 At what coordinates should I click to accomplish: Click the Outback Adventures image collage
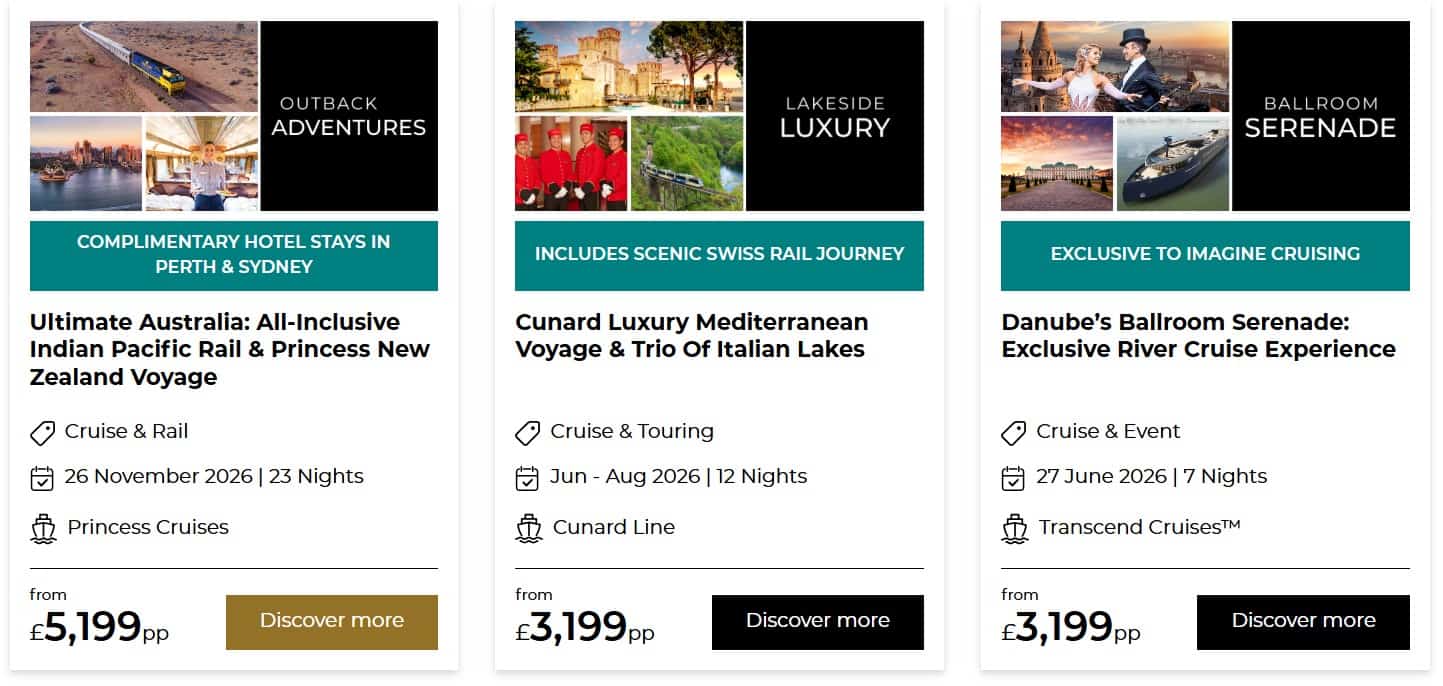coord(233,116)
